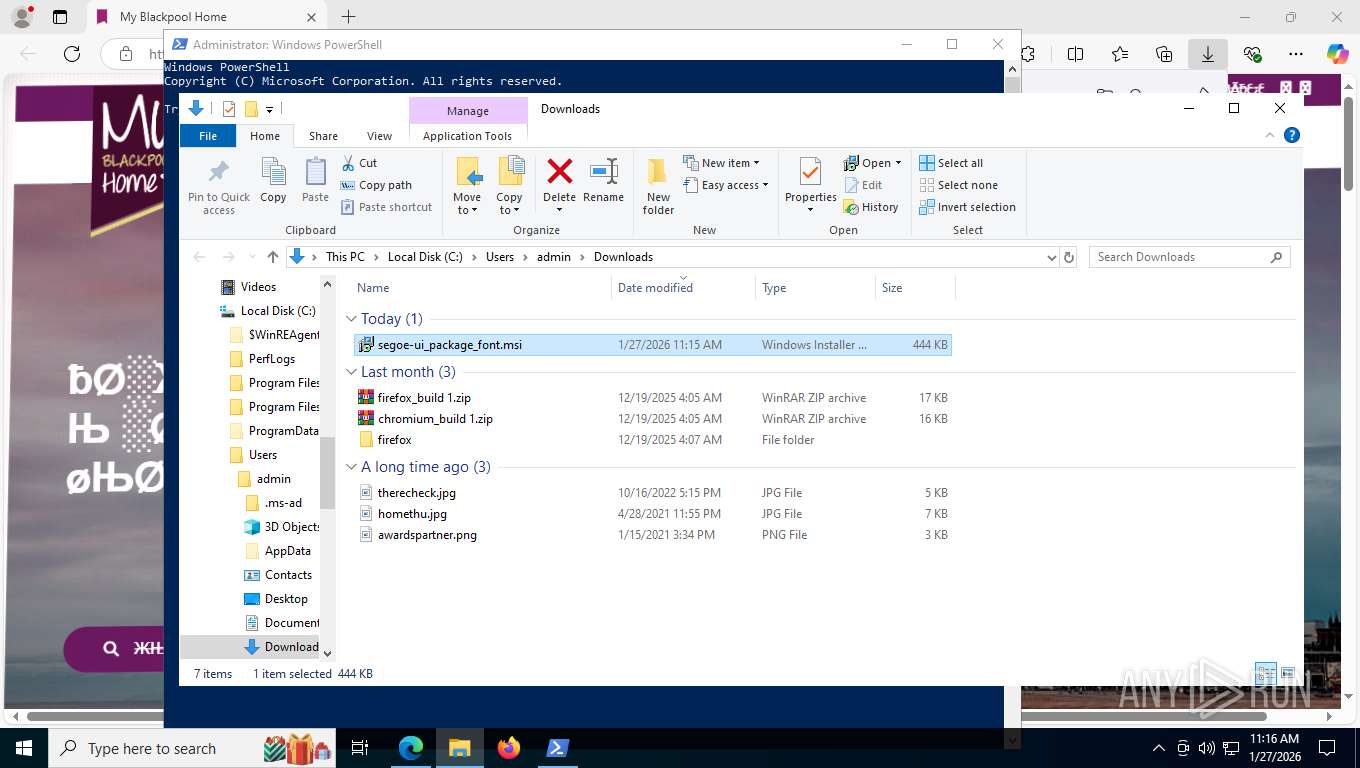Image resolution: width=1360 pixels, height=768 pixels.
Task: Select homethu.jpg file
Action: [x=653, y=514]
